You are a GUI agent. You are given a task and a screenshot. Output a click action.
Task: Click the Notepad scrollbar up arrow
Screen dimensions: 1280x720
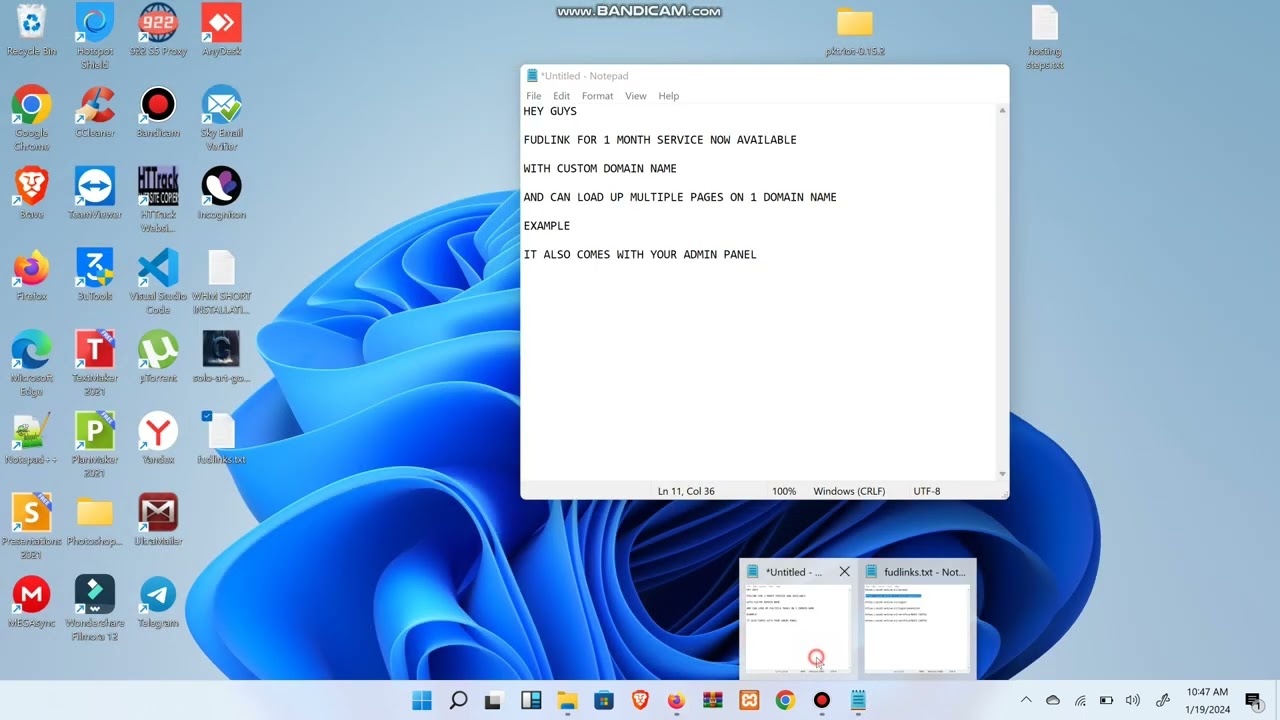click(1002, 110)
